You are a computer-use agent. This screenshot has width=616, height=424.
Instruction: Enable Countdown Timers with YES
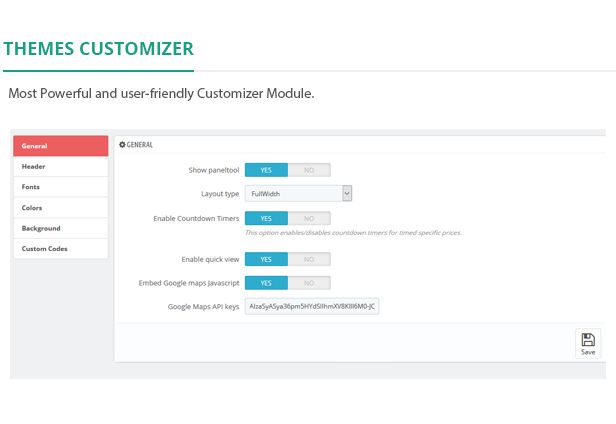point(266,218)
